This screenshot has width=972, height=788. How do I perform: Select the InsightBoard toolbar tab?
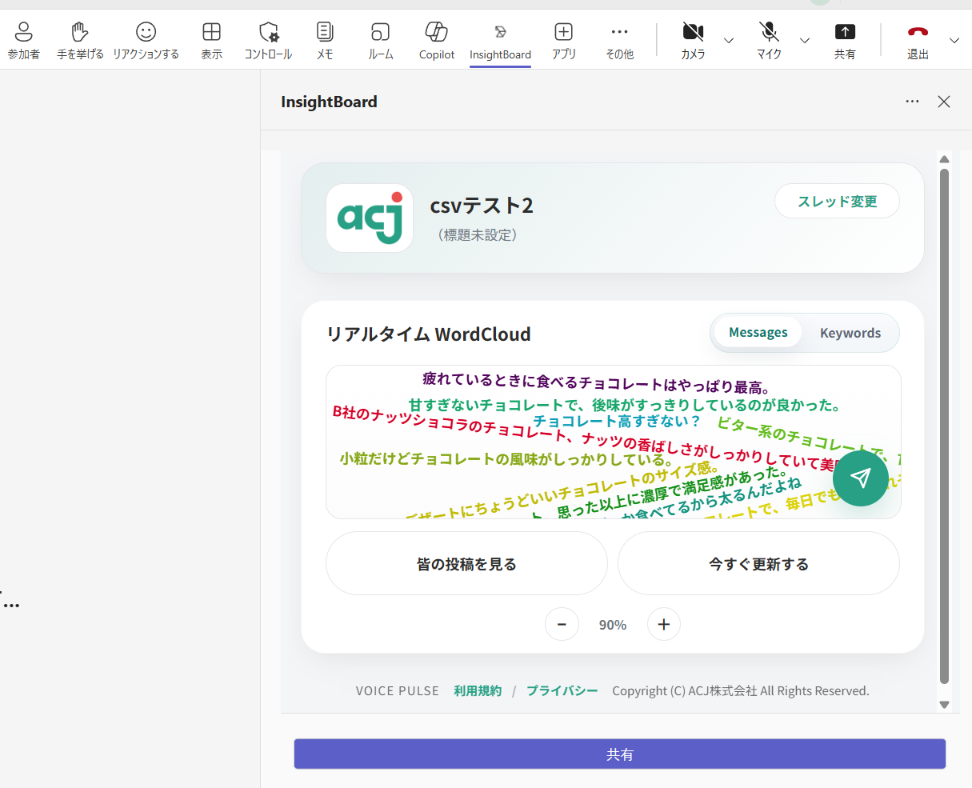(x=500, y=42)
